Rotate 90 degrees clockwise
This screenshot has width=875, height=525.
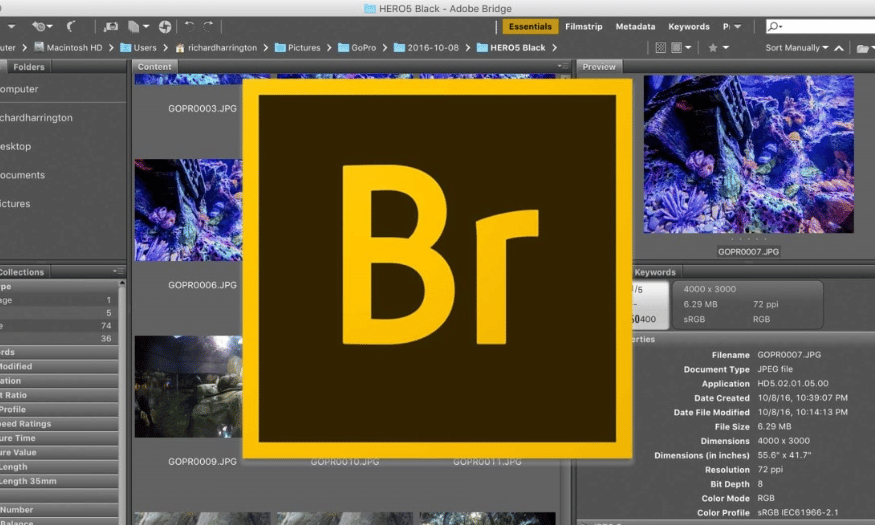[x=208, y=26]
